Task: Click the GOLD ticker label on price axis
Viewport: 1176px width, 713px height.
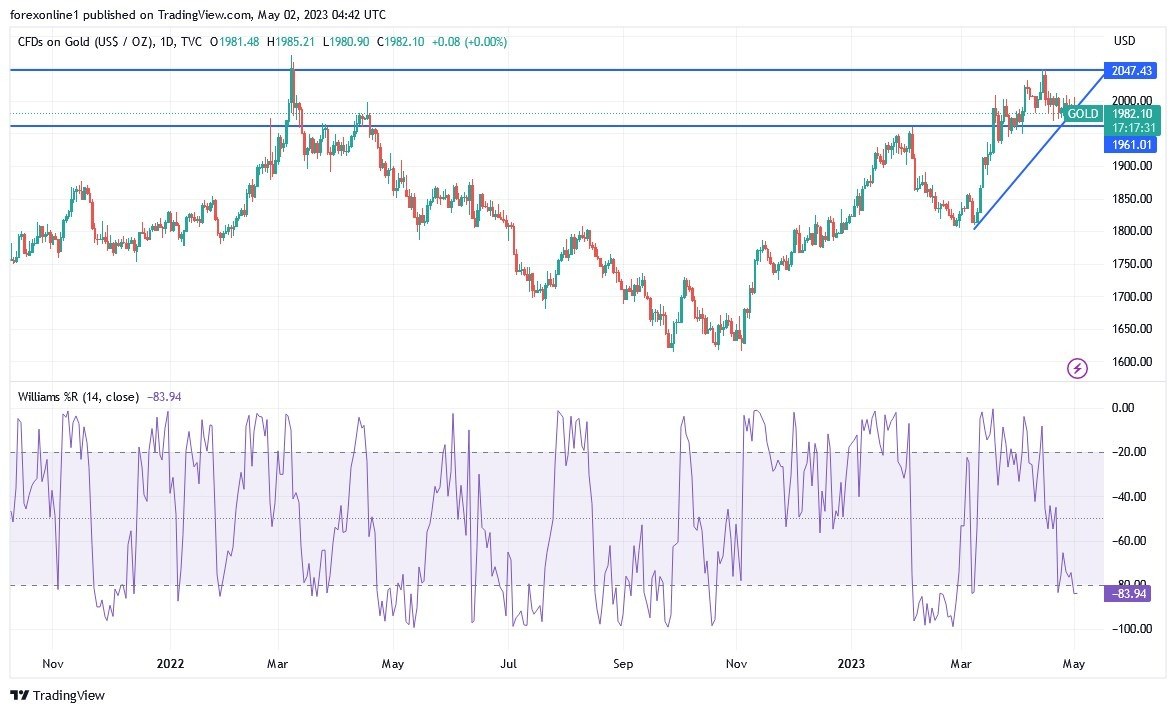Action: click(1082, 114)
